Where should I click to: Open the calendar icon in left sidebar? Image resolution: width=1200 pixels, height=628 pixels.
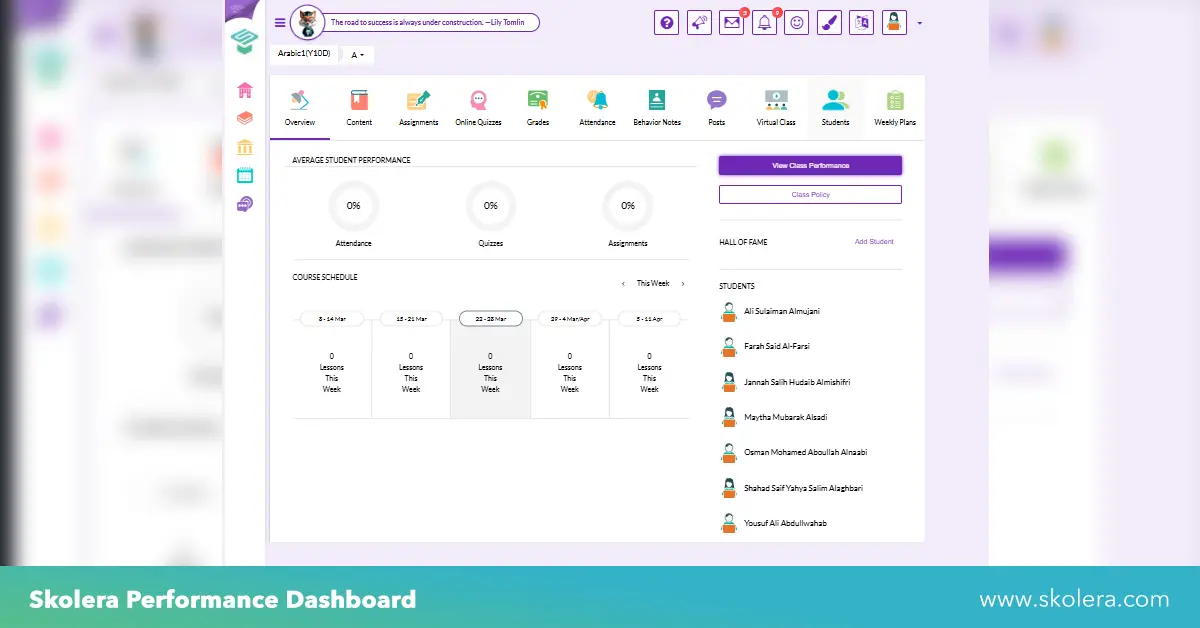(x=245, y=175)
